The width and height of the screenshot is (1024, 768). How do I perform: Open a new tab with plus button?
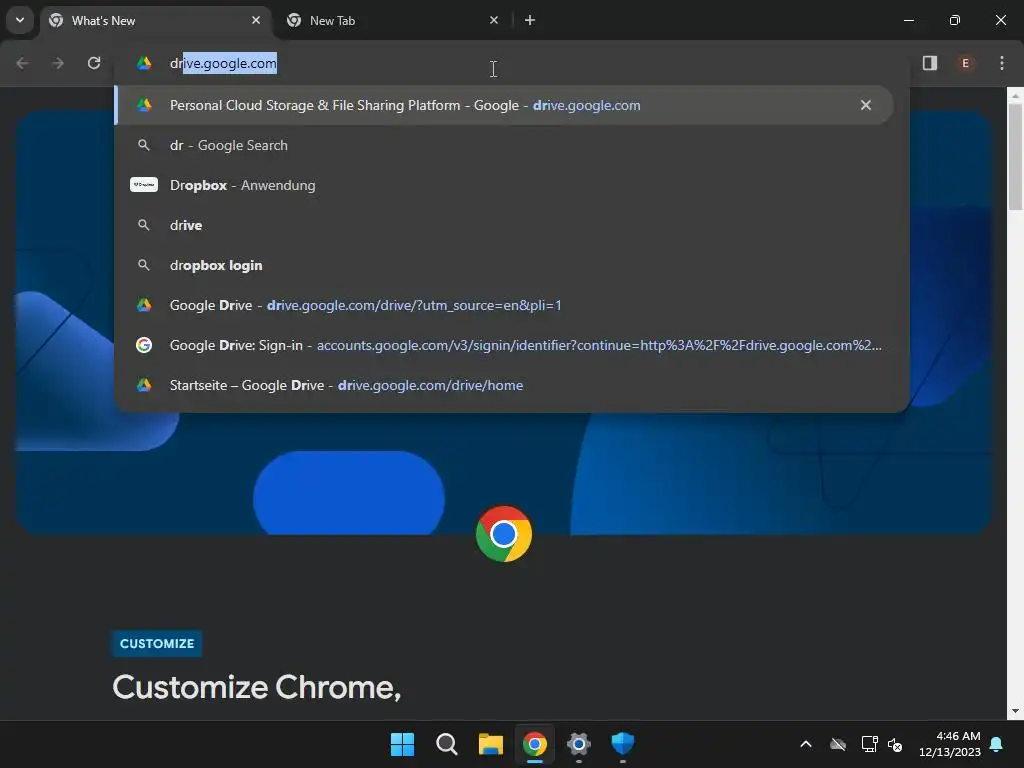530,20
